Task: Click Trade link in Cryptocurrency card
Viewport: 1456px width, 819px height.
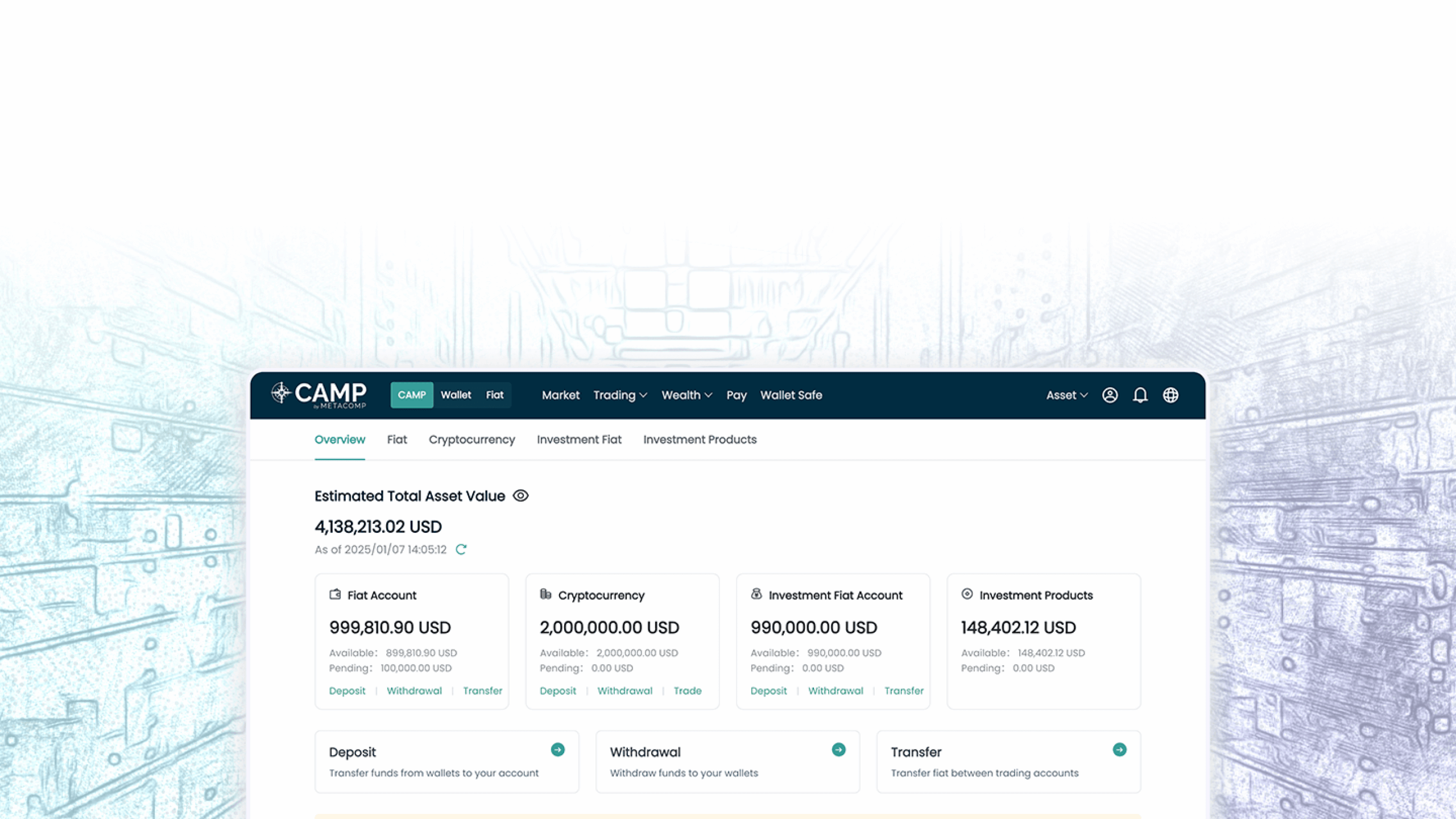Action: click(687, 691)
